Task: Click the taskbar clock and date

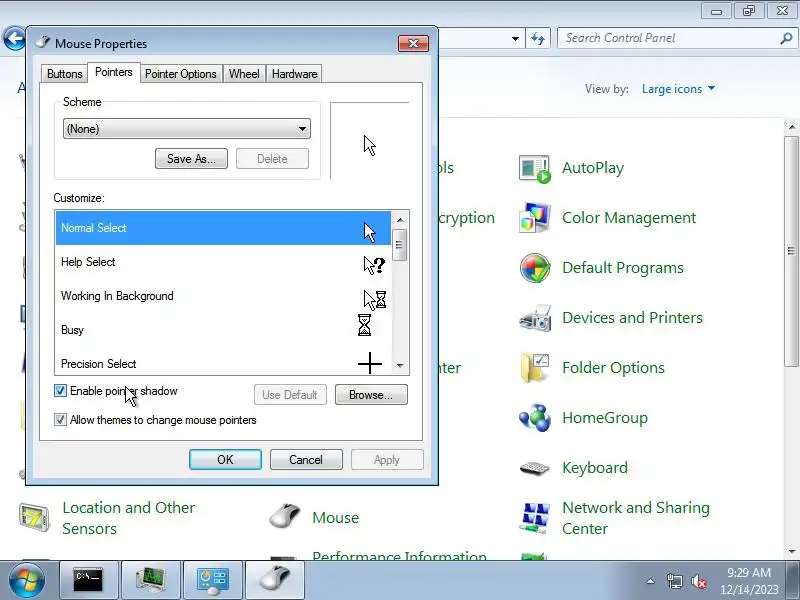Action: [748, 581]
